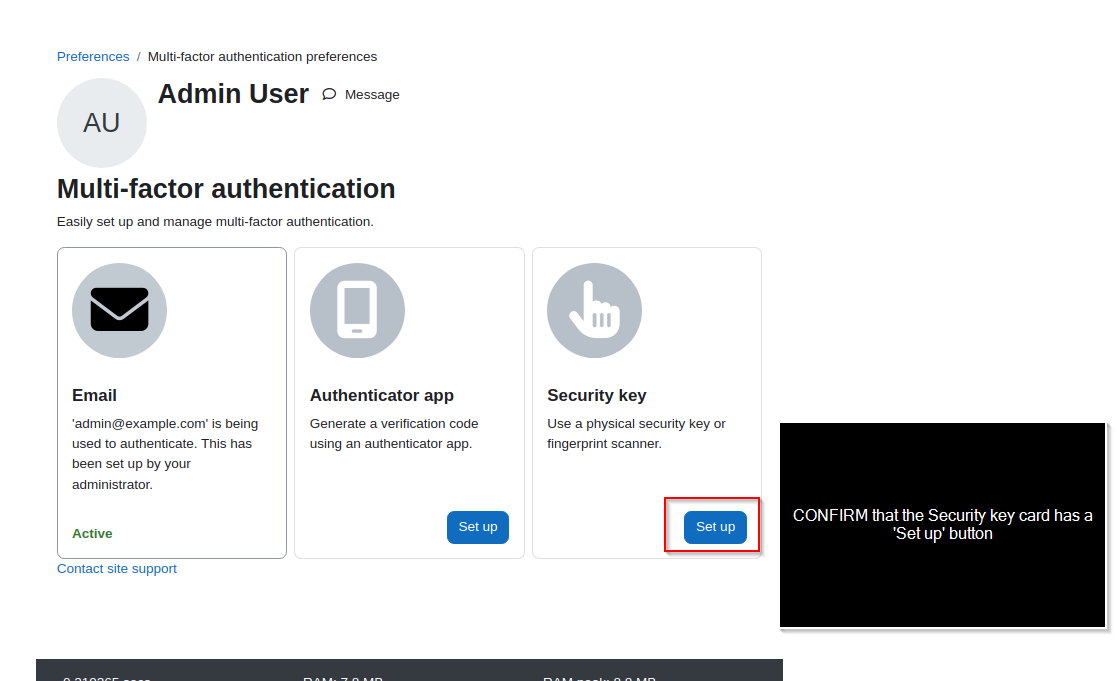
Task: Click the Security key card heading
Action: coord(597,395)
